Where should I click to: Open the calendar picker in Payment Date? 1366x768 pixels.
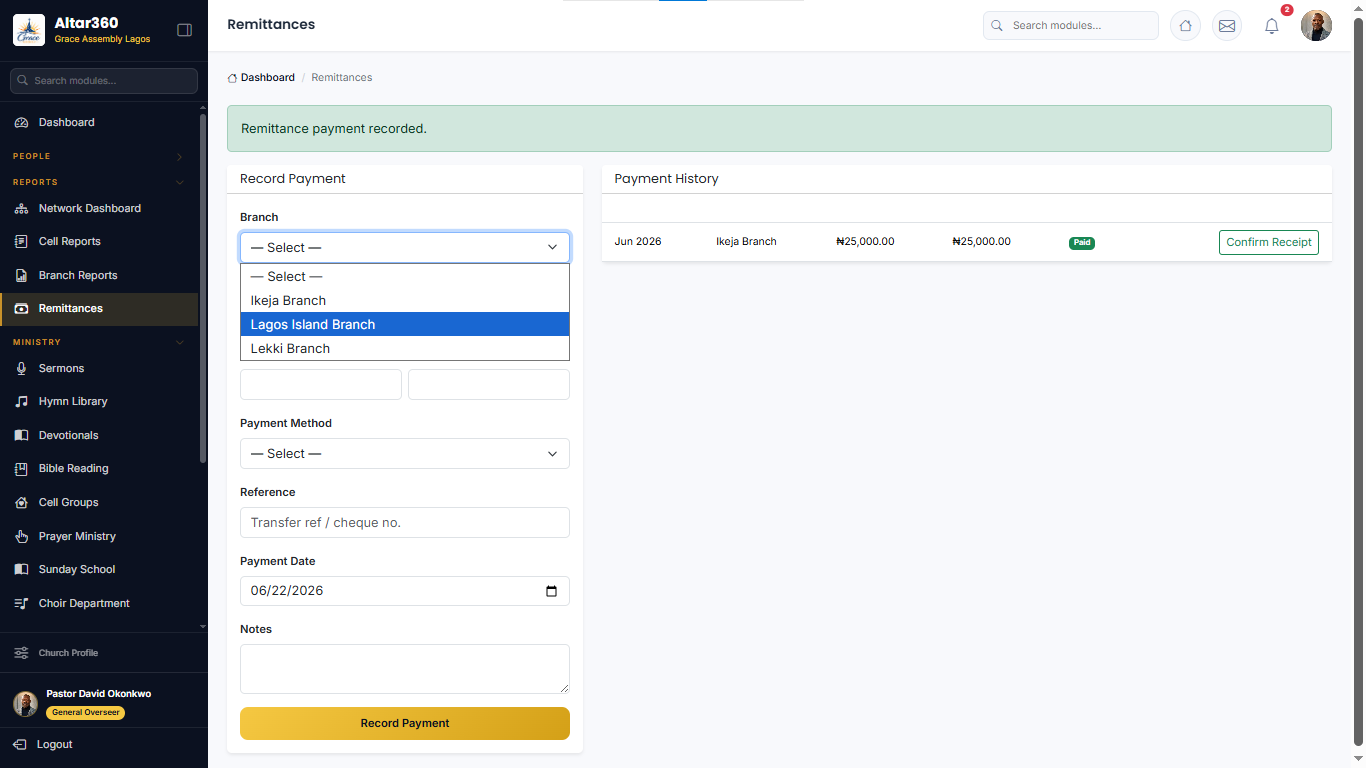coord(551,591)
